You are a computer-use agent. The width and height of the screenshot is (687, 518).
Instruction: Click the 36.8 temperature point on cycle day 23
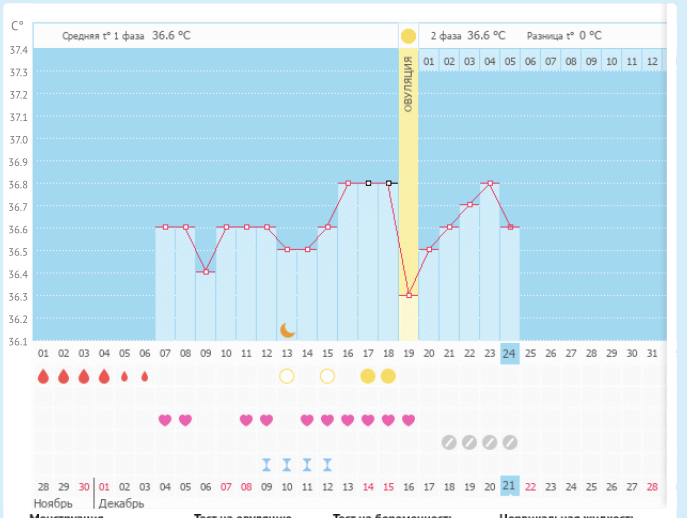pos(490,183)
